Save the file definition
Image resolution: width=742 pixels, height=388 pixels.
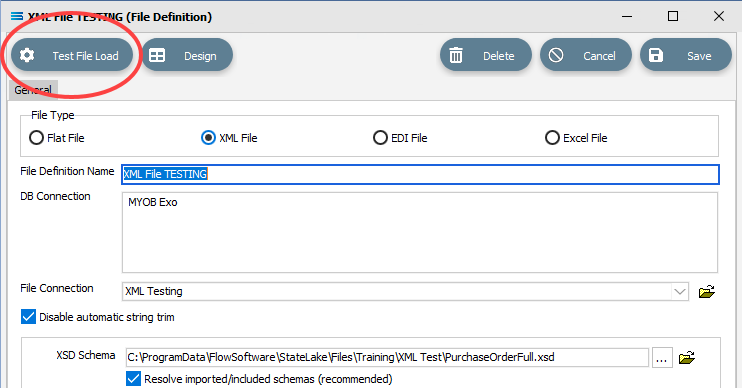pyautogui.click(x=686, y=55)
